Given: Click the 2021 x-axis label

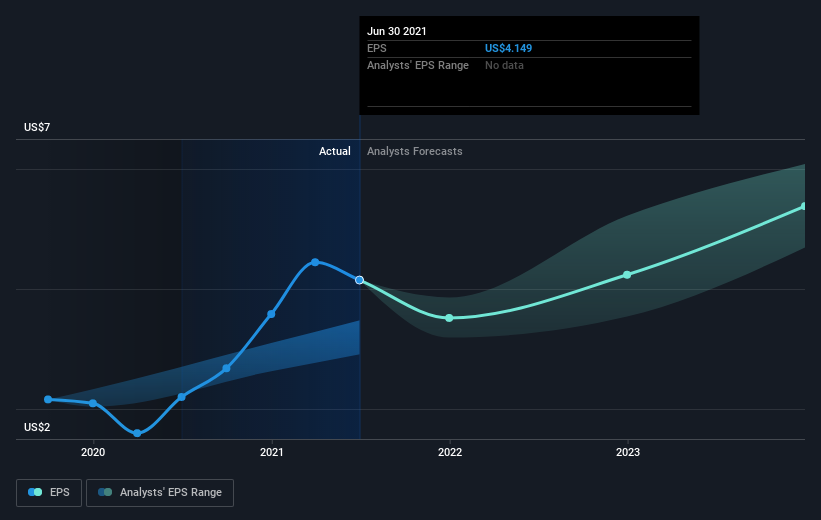Looking at the screenshot, I should pyautogui.click(x=272, y=452).
